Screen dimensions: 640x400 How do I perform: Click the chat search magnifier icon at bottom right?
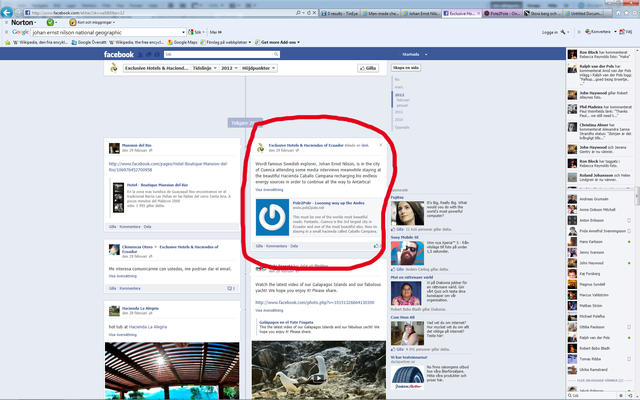(570, 396)
